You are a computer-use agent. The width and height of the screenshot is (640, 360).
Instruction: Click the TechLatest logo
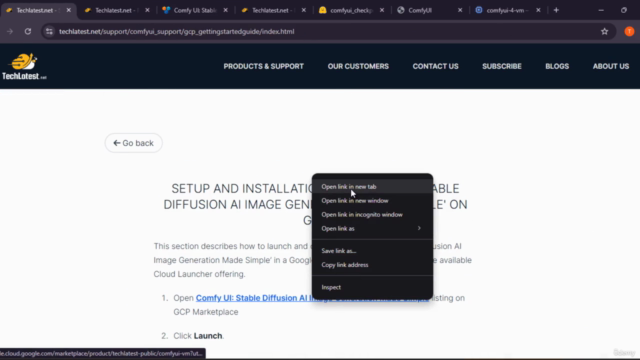24,67
